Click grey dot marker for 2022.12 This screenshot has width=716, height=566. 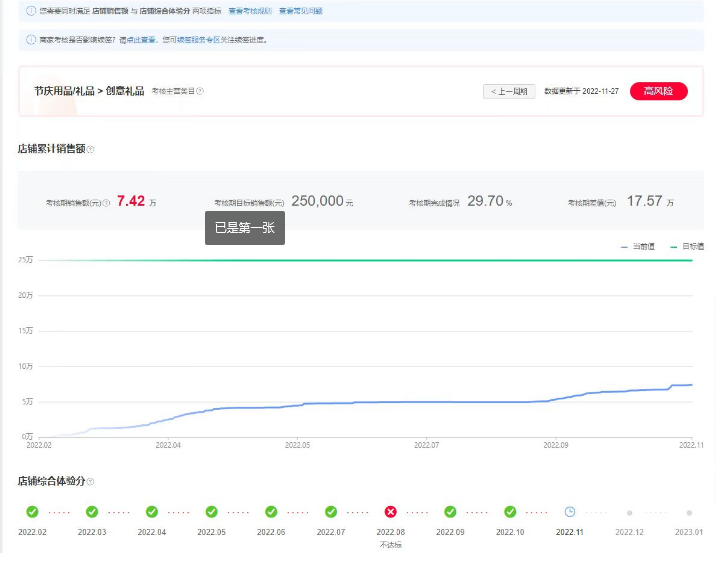click(x=630, y=513)
